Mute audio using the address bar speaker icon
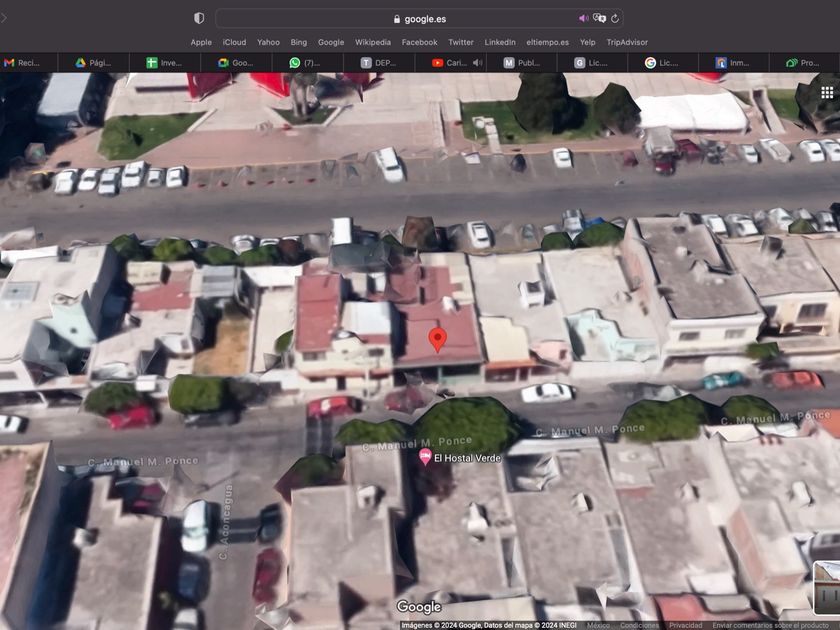Screen dimensions: 840x630 (583, 18)
